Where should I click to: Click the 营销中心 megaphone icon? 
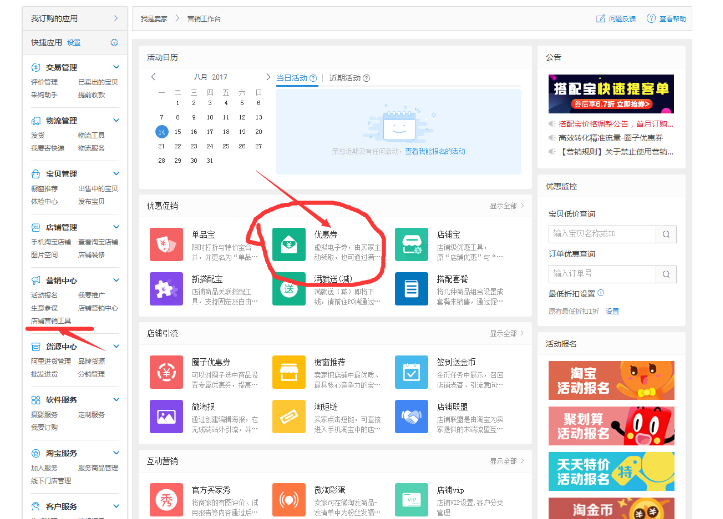36,280
